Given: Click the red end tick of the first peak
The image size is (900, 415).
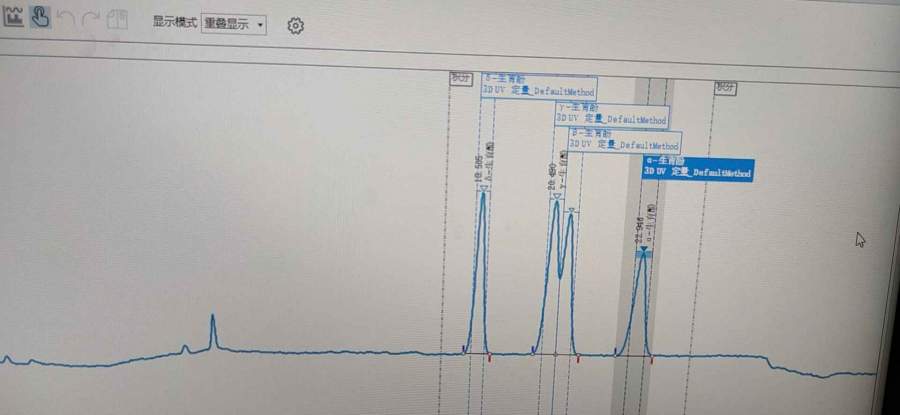Looking at the screenshot, I should point(490,357).
